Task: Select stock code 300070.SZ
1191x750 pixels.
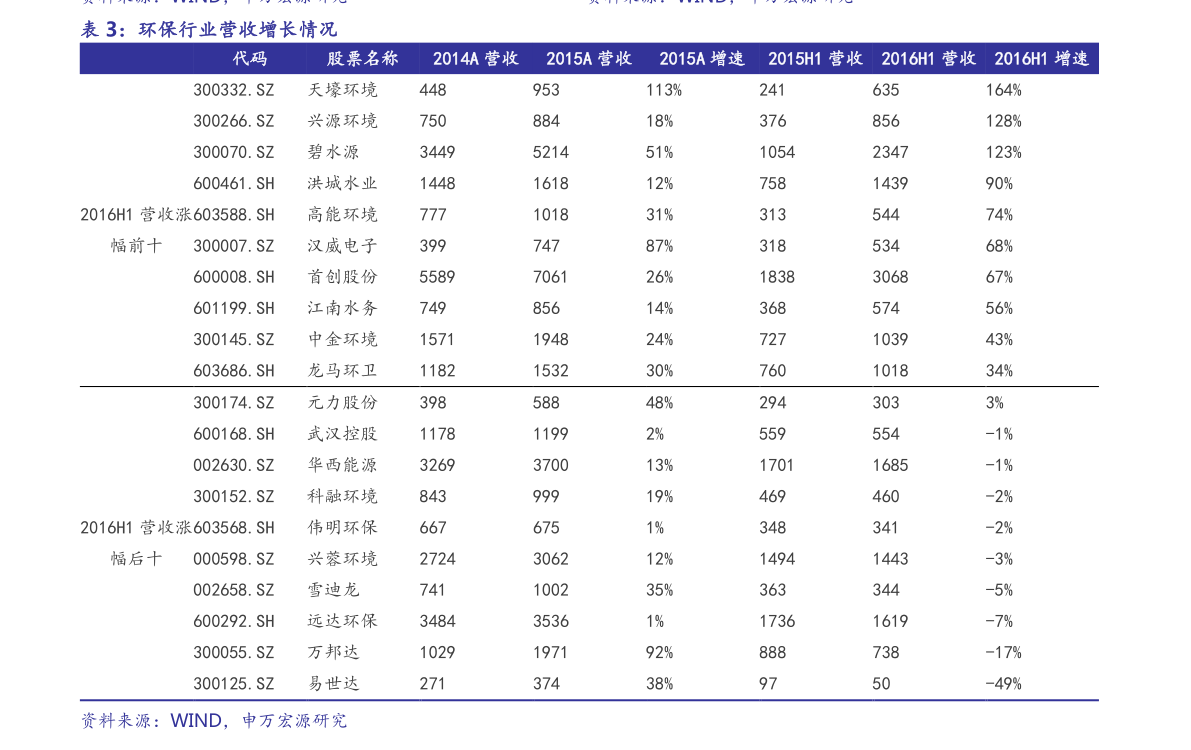Action: click(x=233, y=152)
